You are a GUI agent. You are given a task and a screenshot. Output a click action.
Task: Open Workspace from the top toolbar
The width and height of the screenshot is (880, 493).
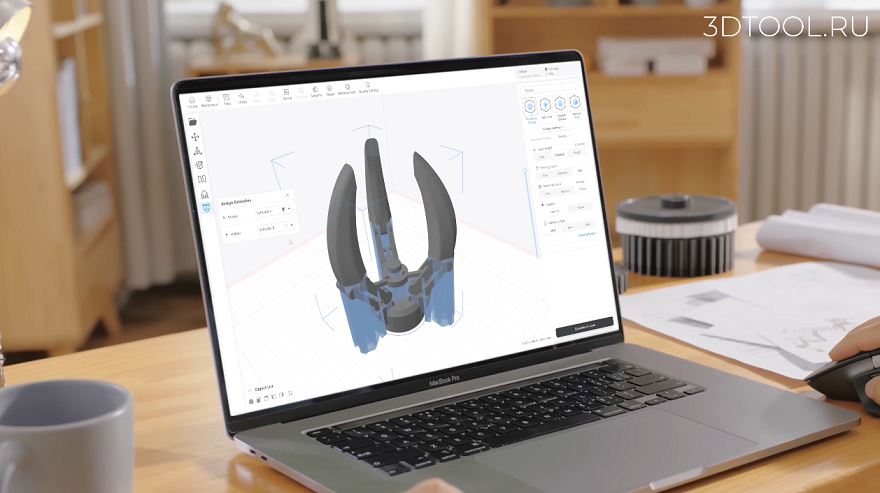tap(209, 101)
